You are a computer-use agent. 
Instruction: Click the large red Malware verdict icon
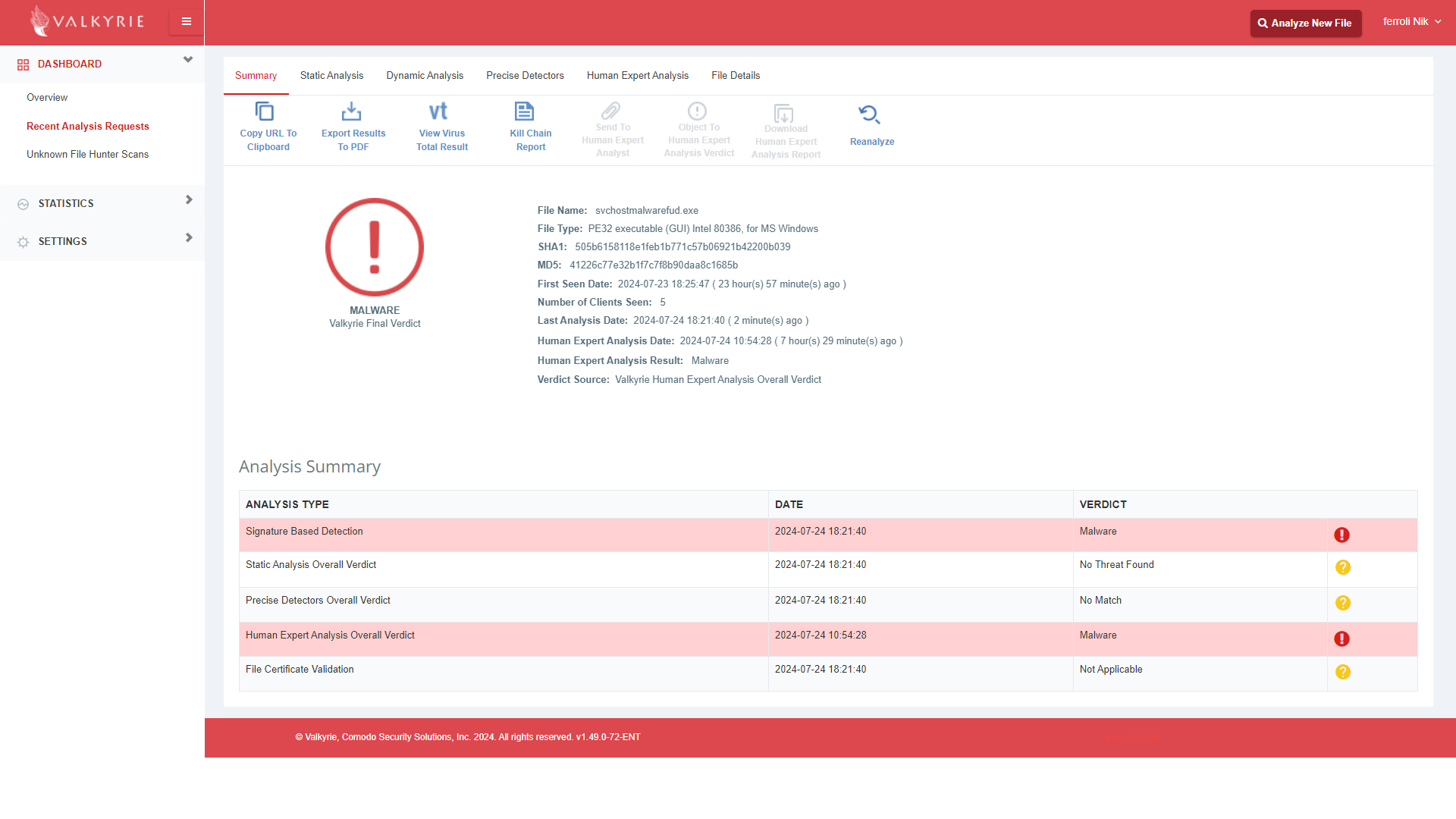[x=374, y=247]
